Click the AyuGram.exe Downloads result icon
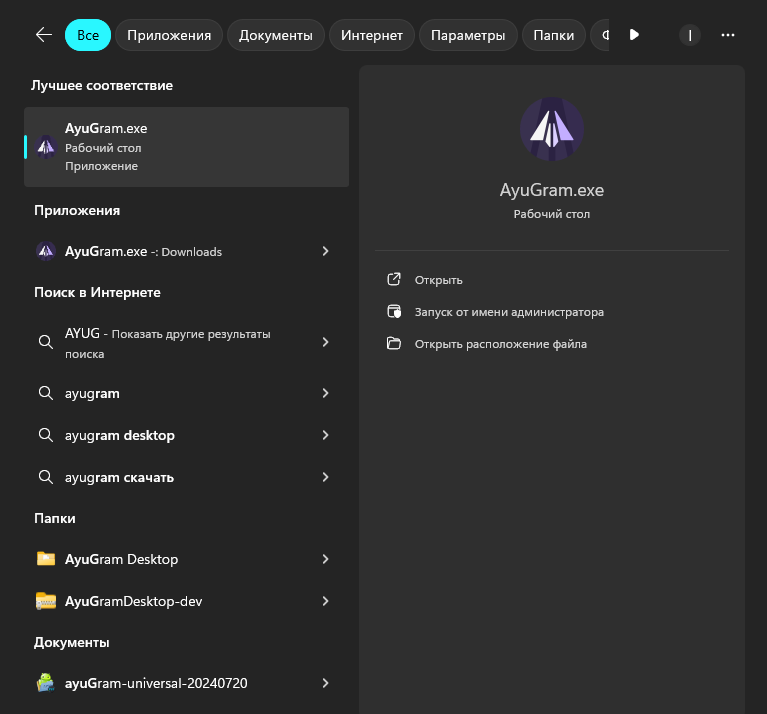The width and height of the screenshot is (767, 714). click(46, 251)
